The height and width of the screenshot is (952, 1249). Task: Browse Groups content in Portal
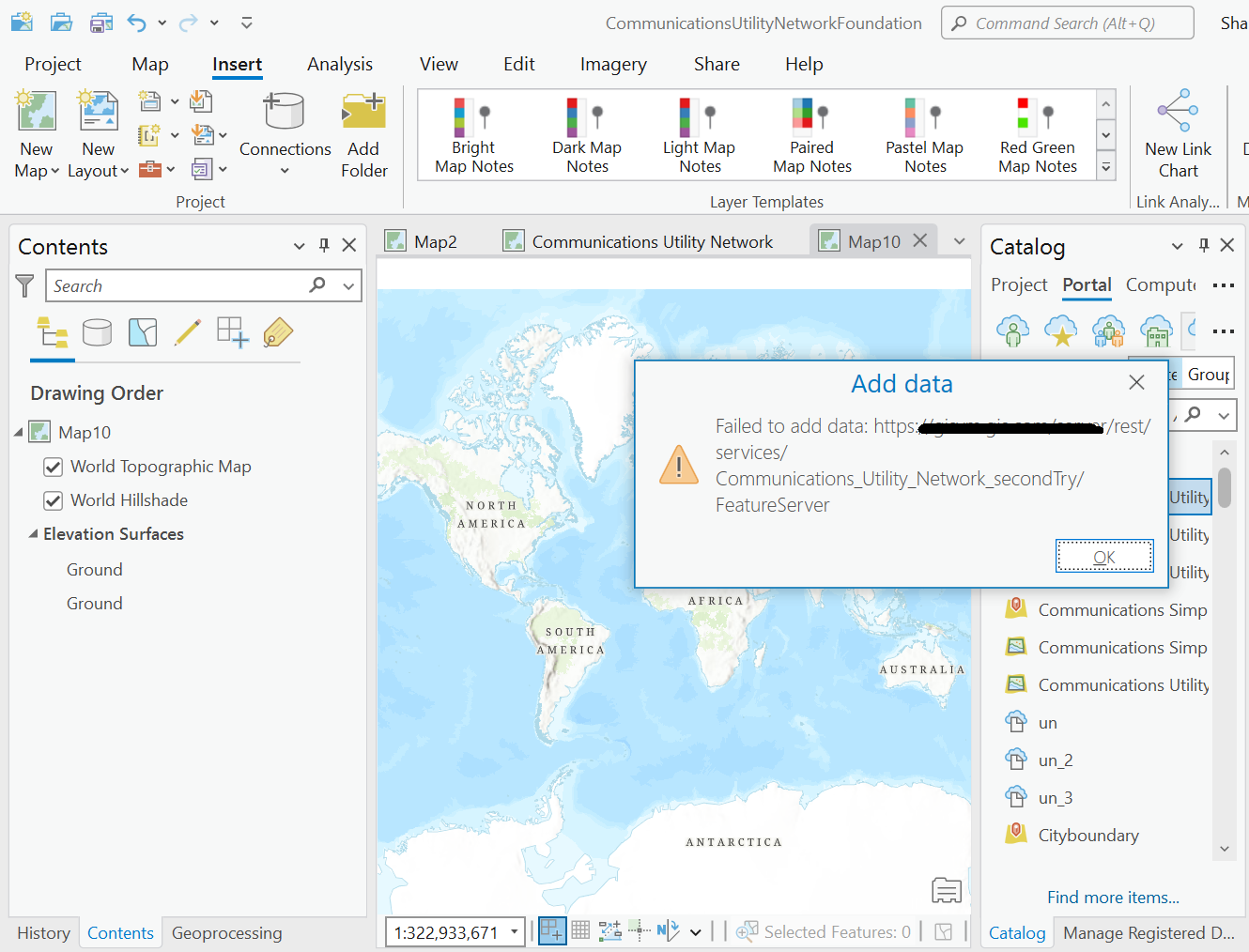tap(1108, 330)
